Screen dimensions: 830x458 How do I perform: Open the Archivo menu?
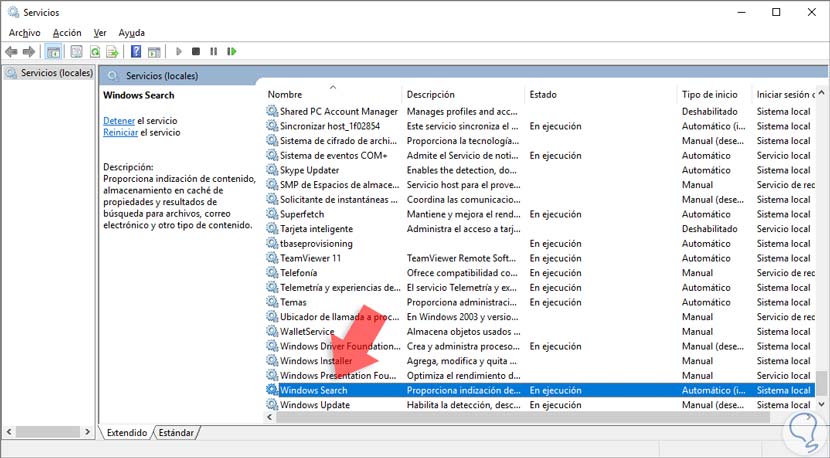(24, 33)
